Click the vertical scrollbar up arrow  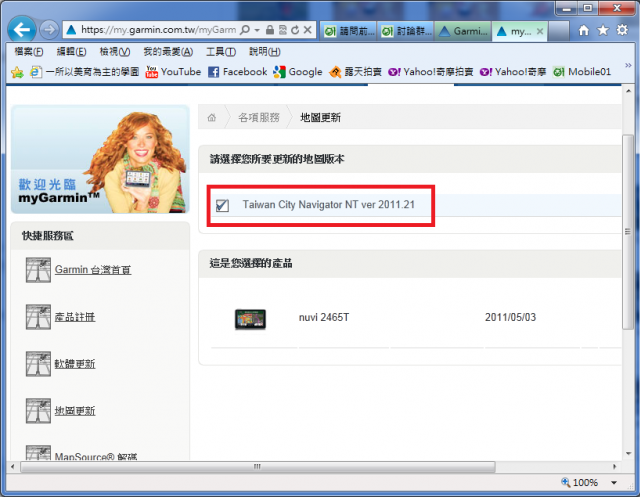point(628,91)
